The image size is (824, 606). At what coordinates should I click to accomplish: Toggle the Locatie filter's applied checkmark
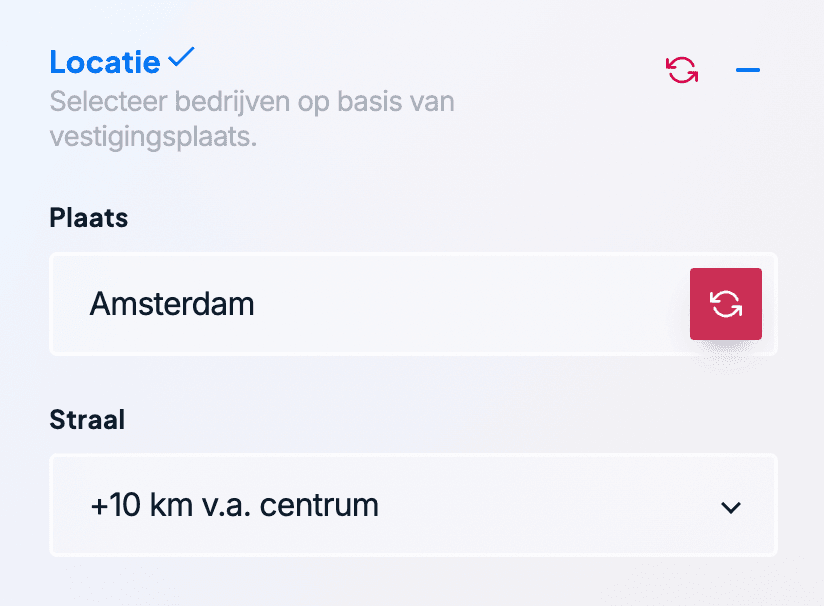tap(181, 59)
